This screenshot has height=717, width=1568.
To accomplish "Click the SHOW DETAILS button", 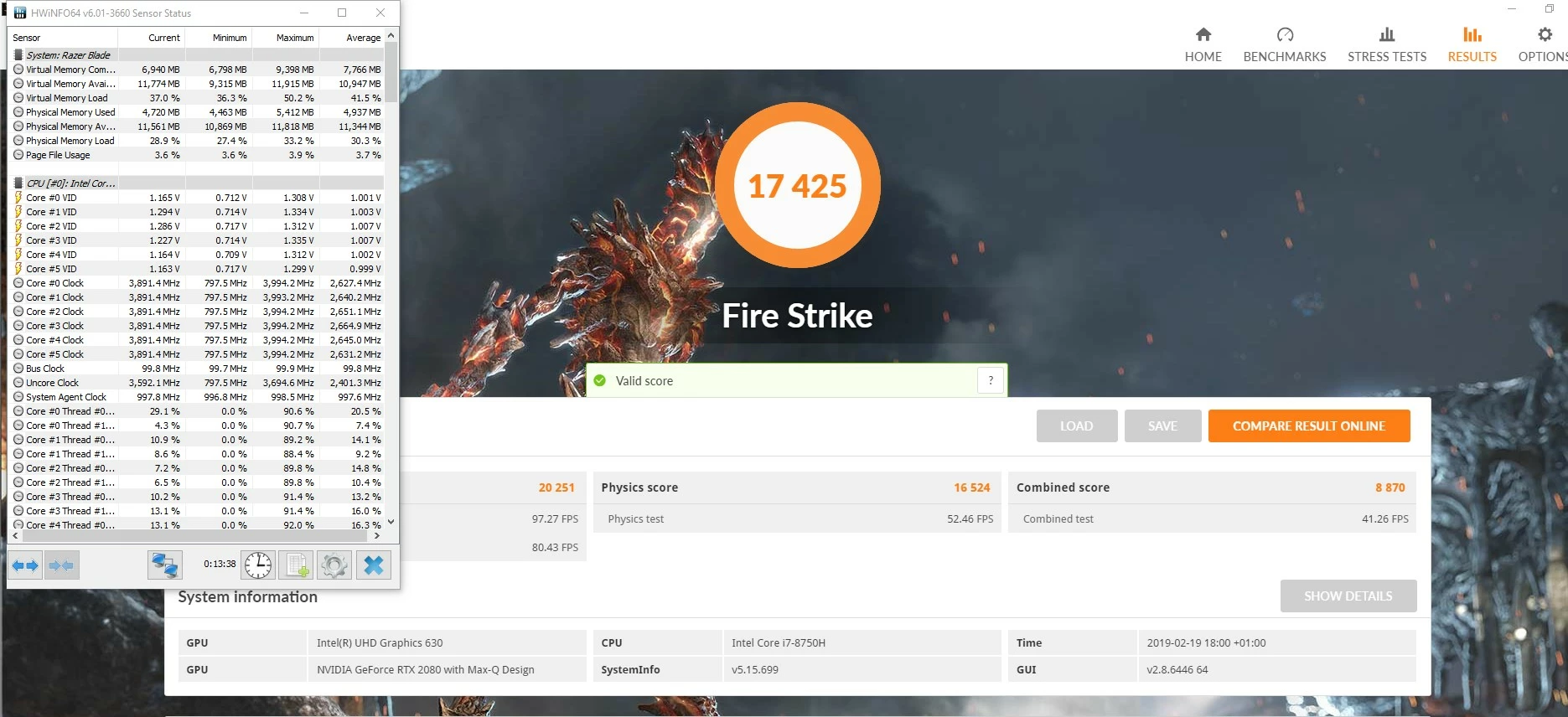I will pyautogui.click(x=1348, y=596).
